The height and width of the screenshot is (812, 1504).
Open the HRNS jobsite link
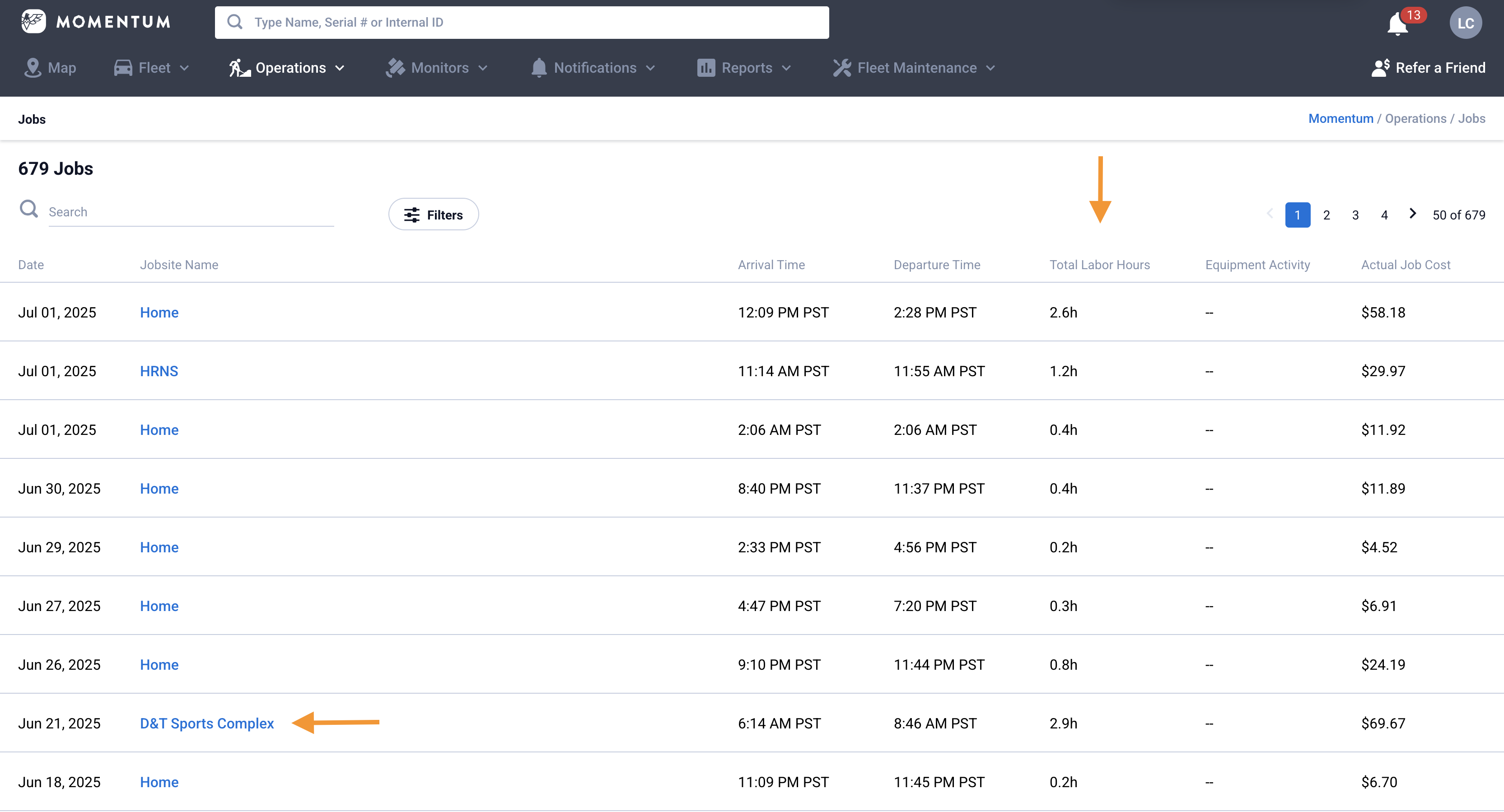click(x=159, y=371)
